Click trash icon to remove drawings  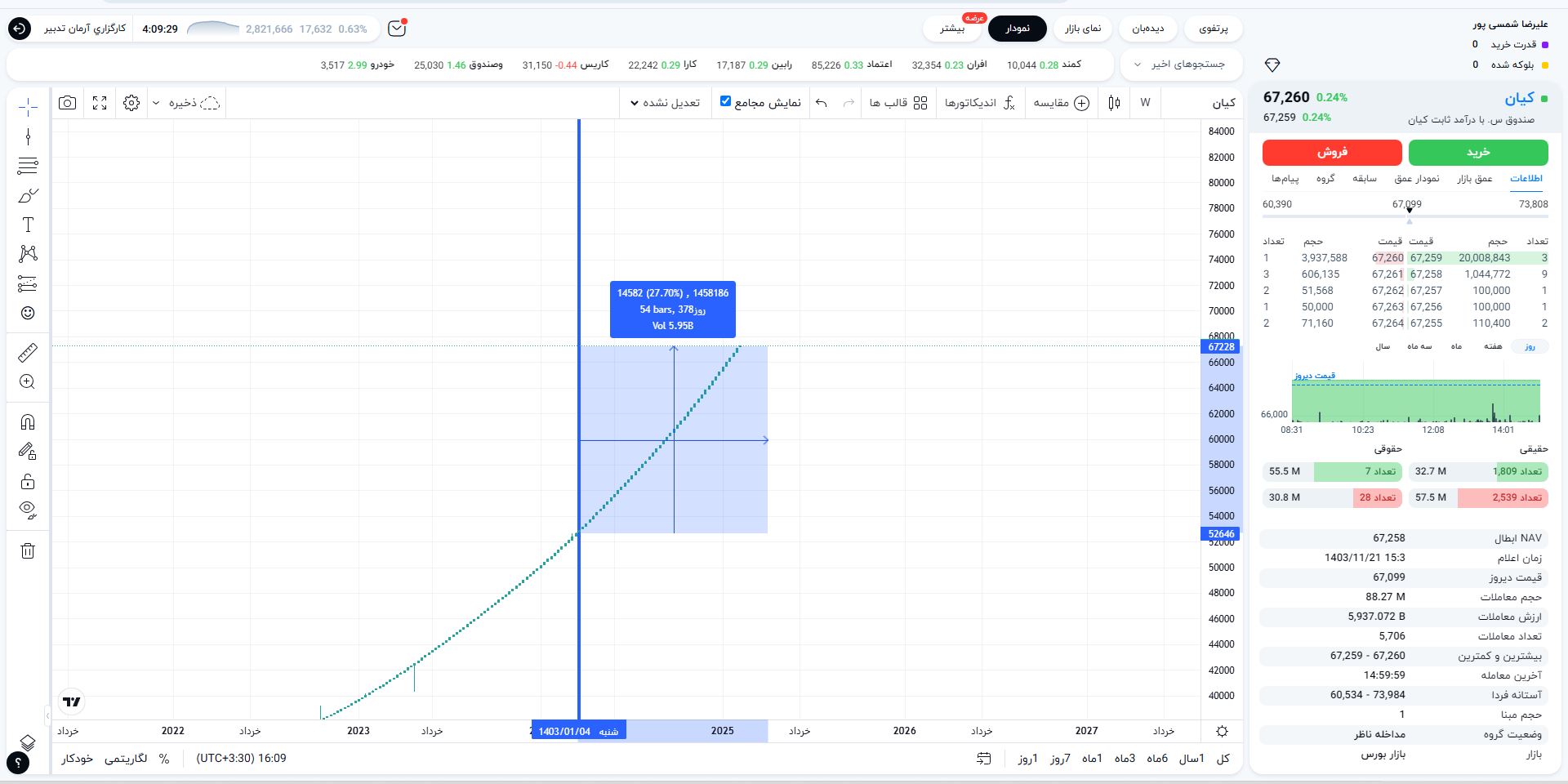28,550
